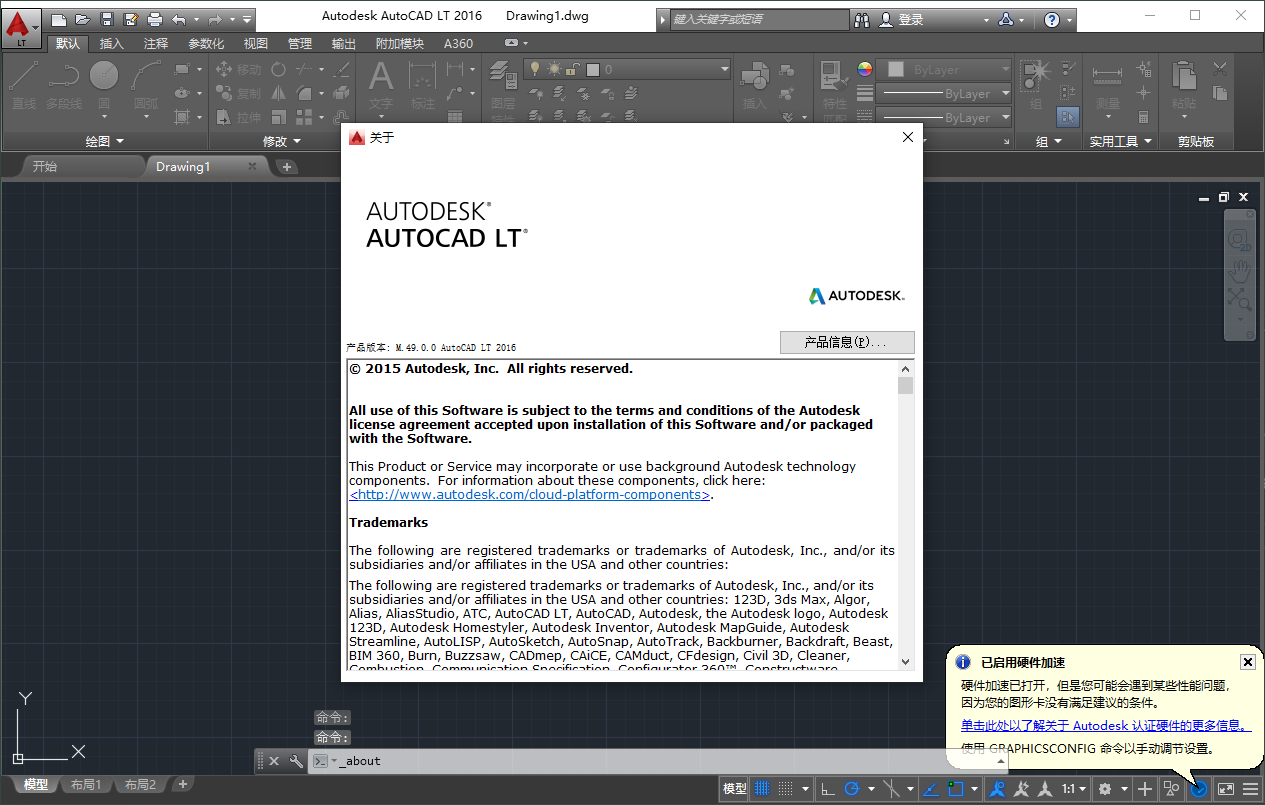Open the Sign In (登录) dropdown
1265x805 pixels.
985,19
